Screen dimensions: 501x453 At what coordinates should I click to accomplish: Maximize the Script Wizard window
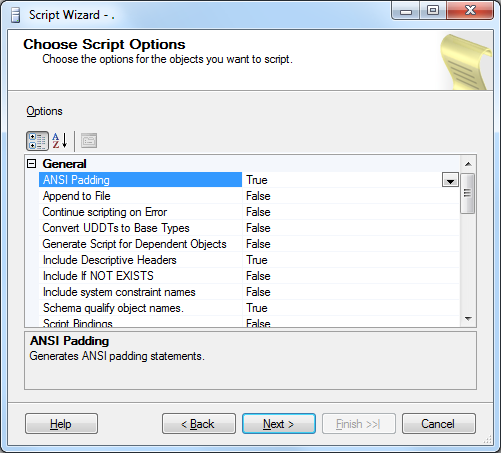(x=433, y=11)
